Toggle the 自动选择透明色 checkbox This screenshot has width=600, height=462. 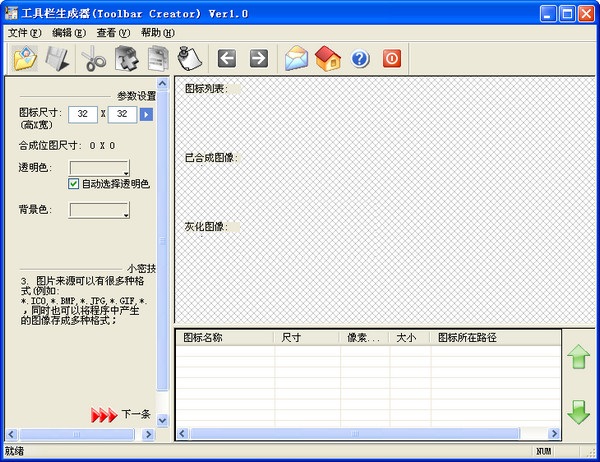pos(74,184)
